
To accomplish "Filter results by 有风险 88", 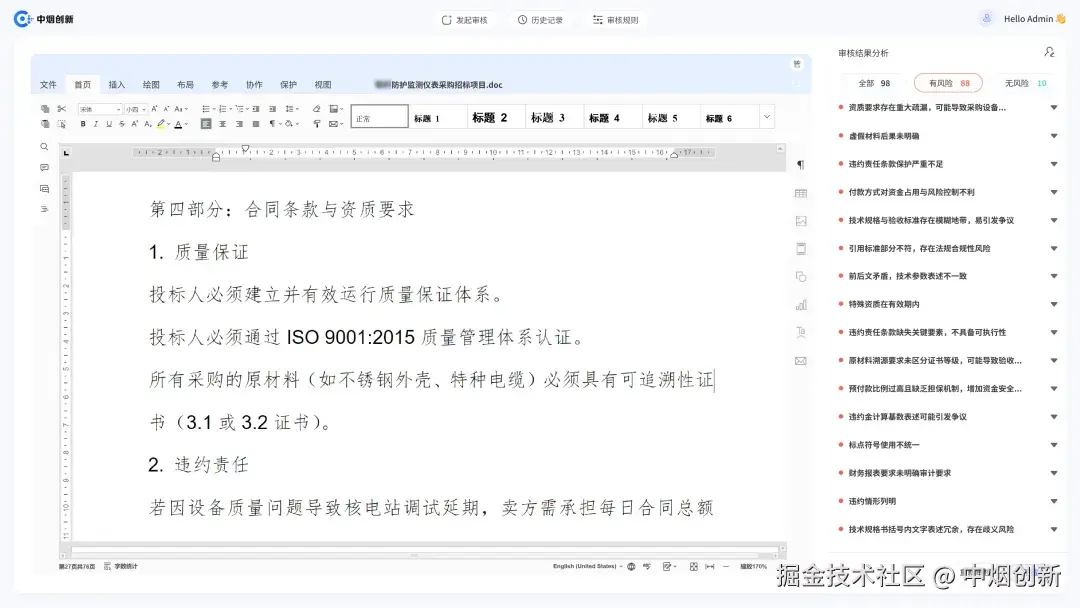I will (x=947, y=82).
